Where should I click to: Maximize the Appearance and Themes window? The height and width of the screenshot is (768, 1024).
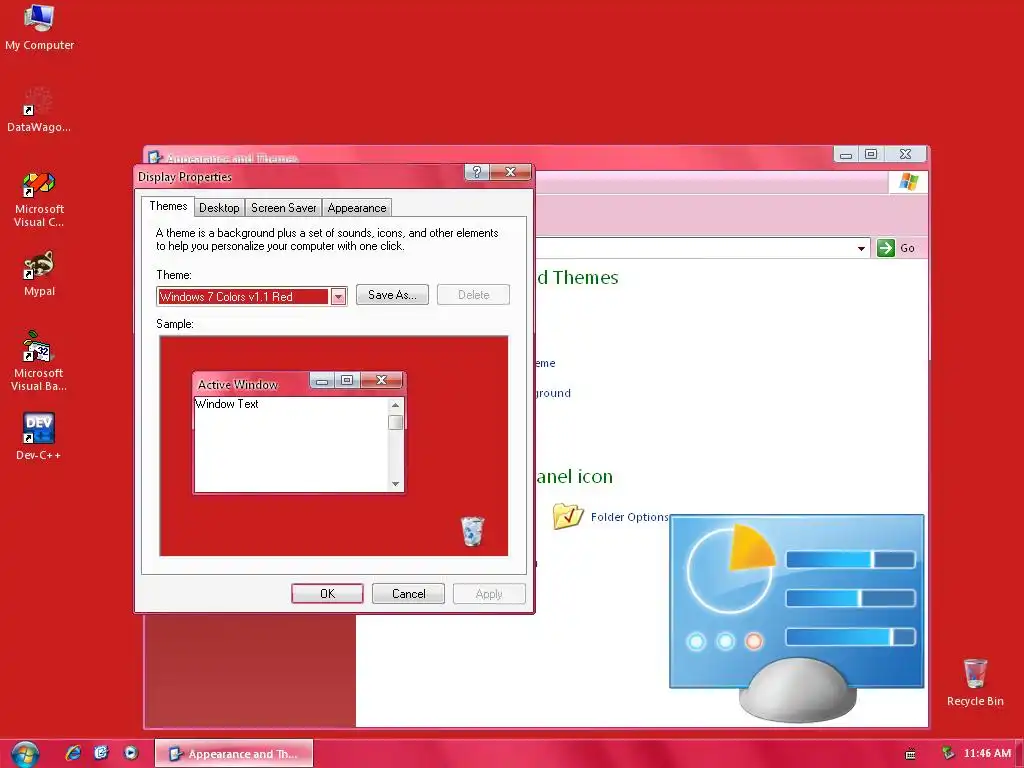click(871, 154)
